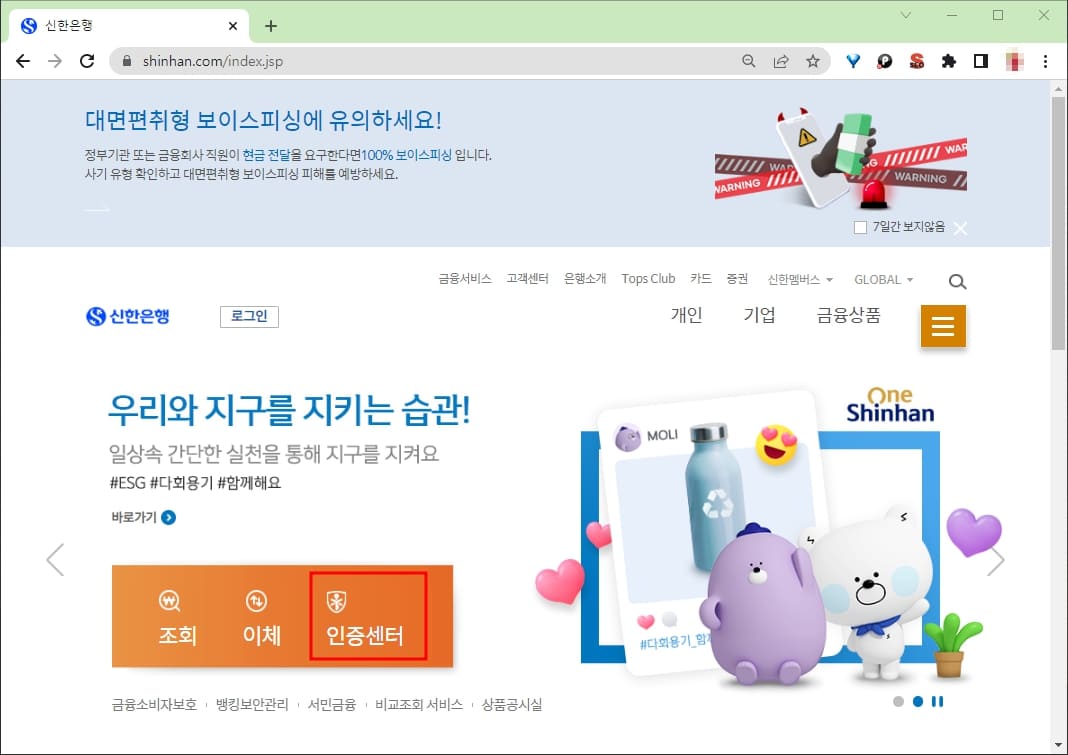Open the orange hamburger full menu

coord(943,326)
